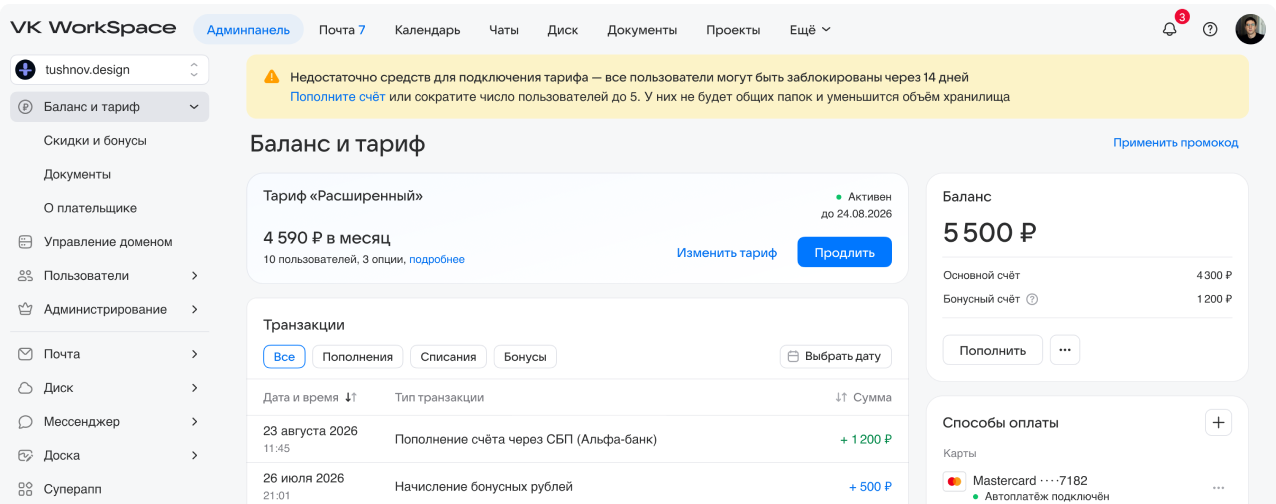Click the Пользователи people icon

tap(26, 276)
